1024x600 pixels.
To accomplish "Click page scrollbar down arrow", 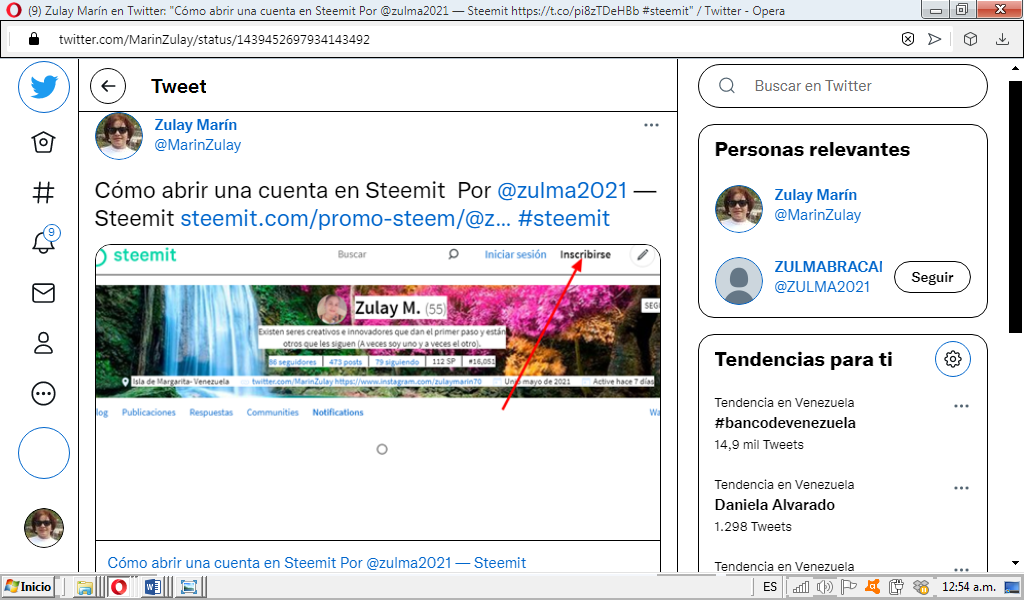I will 1015,563.
